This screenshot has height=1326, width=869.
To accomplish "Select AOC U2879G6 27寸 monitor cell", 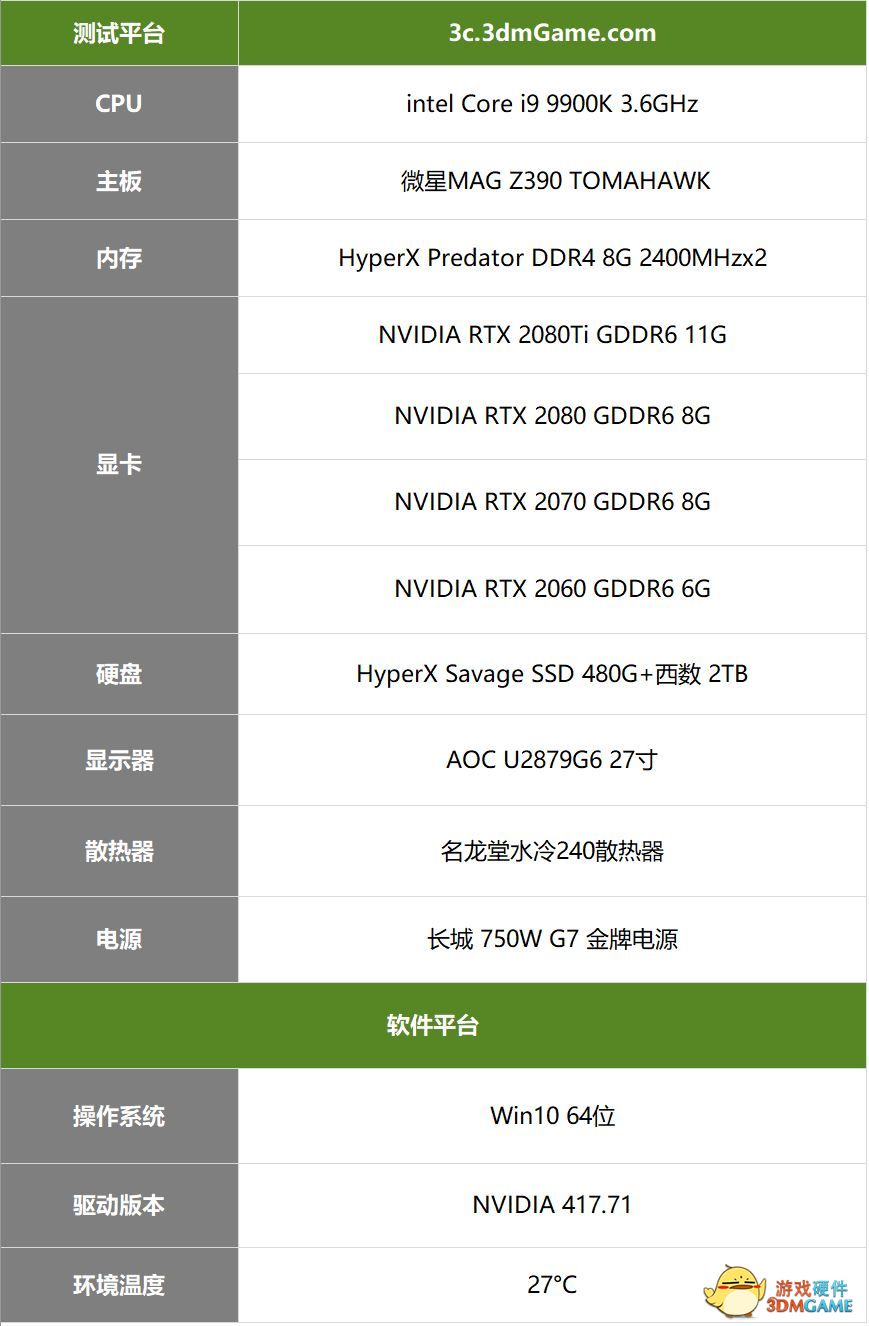I will point(552,760).
